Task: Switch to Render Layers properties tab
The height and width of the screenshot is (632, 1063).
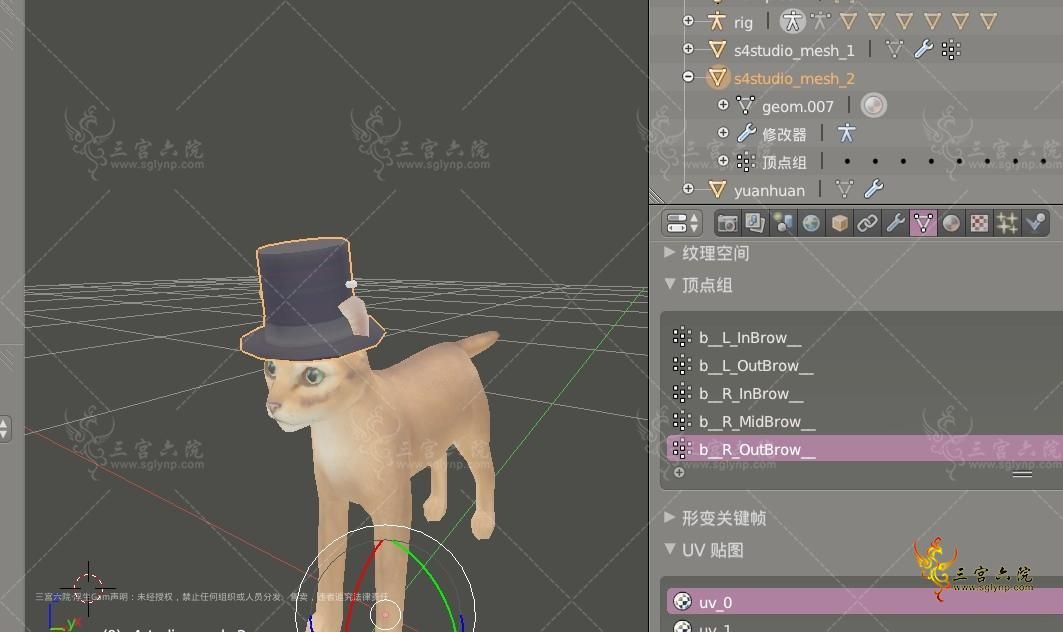Action: pos(755,223)
